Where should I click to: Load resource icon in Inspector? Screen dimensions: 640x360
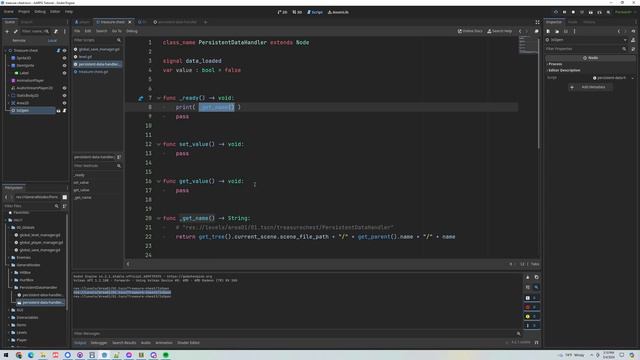pos(557,31)
